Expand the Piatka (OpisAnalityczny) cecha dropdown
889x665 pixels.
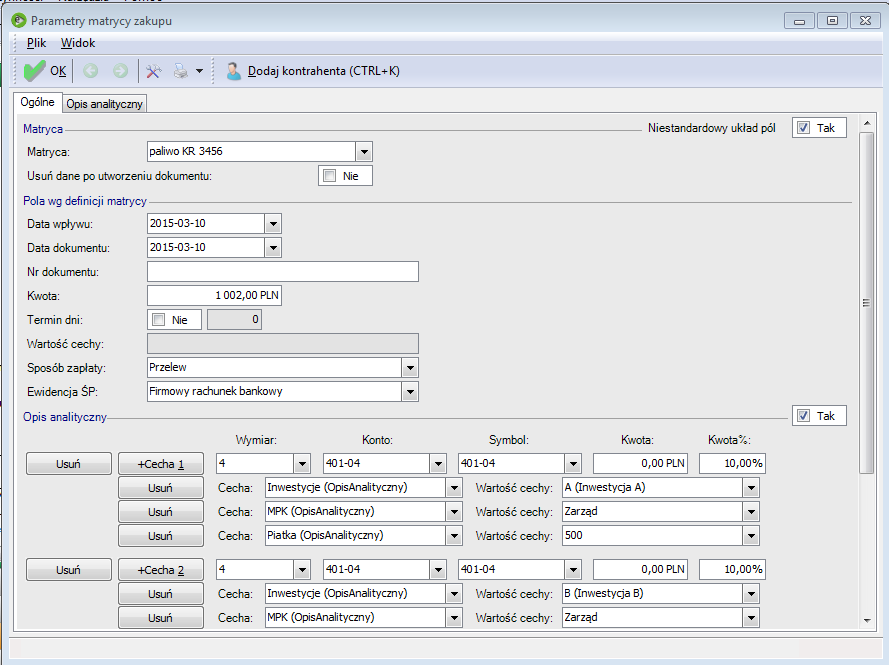(x=454, y=535)
